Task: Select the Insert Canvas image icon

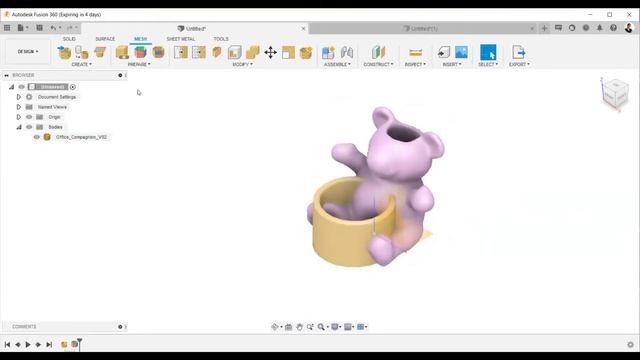Action: coord(461,52)
